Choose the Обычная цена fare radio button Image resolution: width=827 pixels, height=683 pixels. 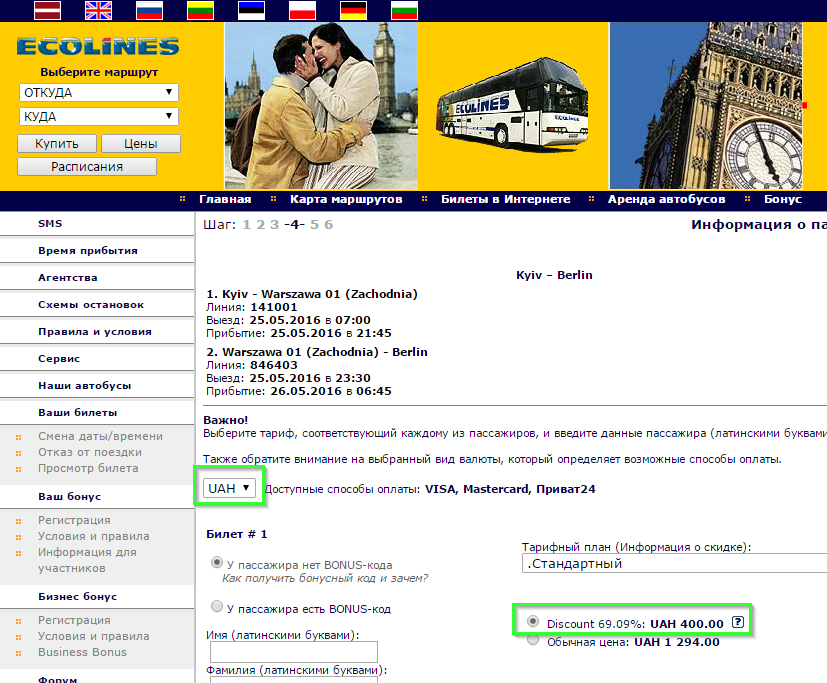[x=533, y=640]
